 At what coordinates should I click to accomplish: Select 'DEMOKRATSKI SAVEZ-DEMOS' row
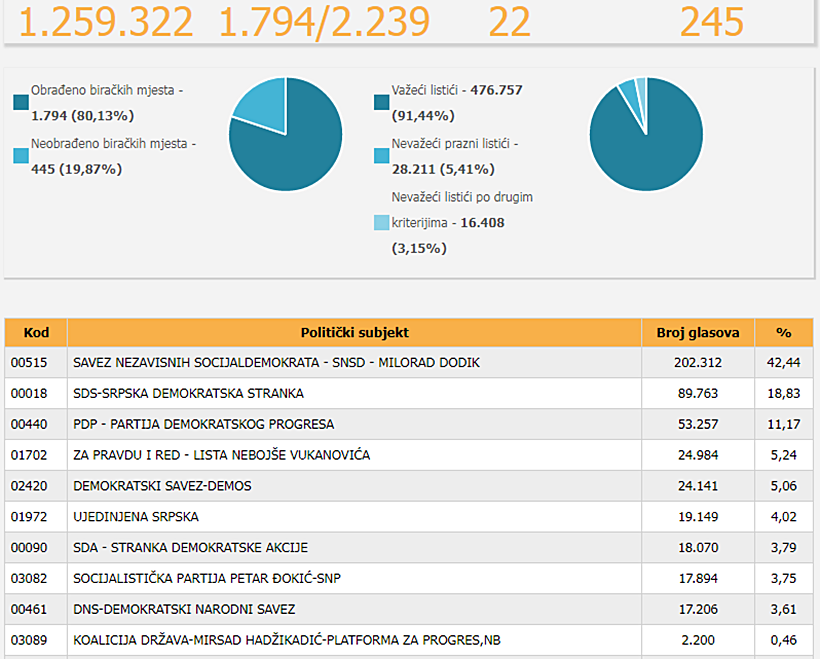[409, 486]
